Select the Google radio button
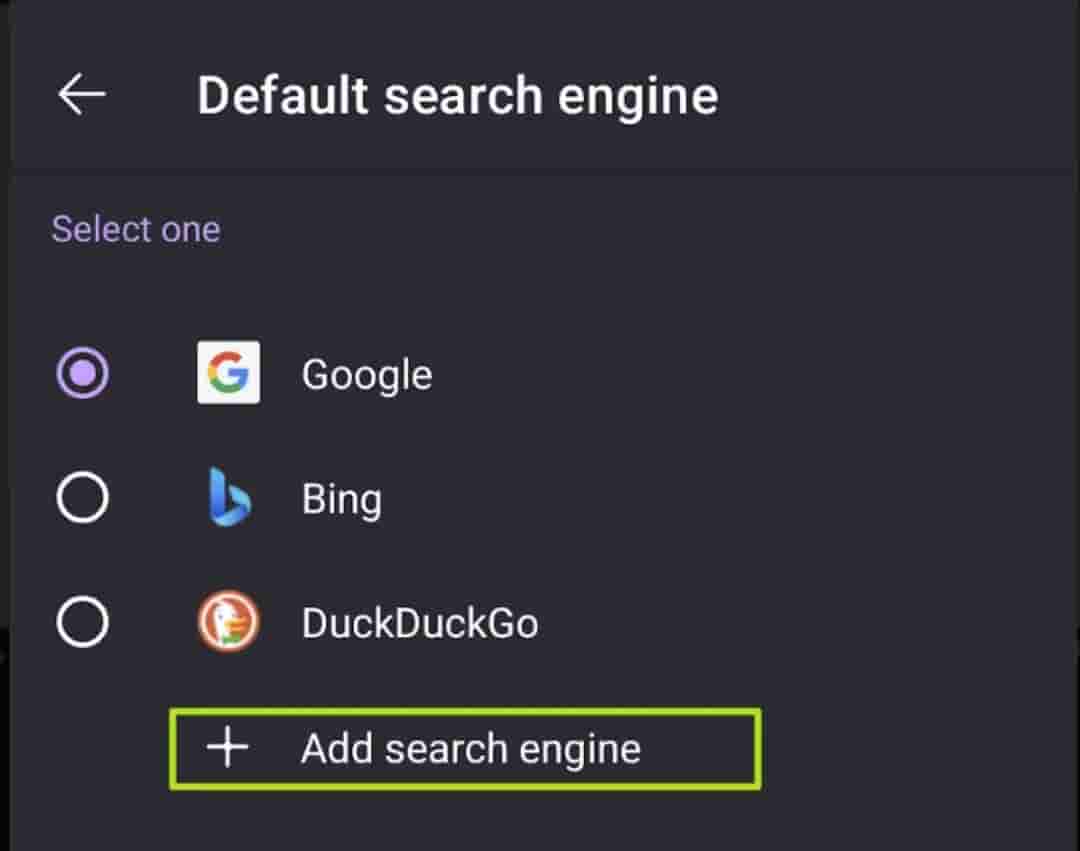Screen dimensions: 1080x851 [82, 374]
